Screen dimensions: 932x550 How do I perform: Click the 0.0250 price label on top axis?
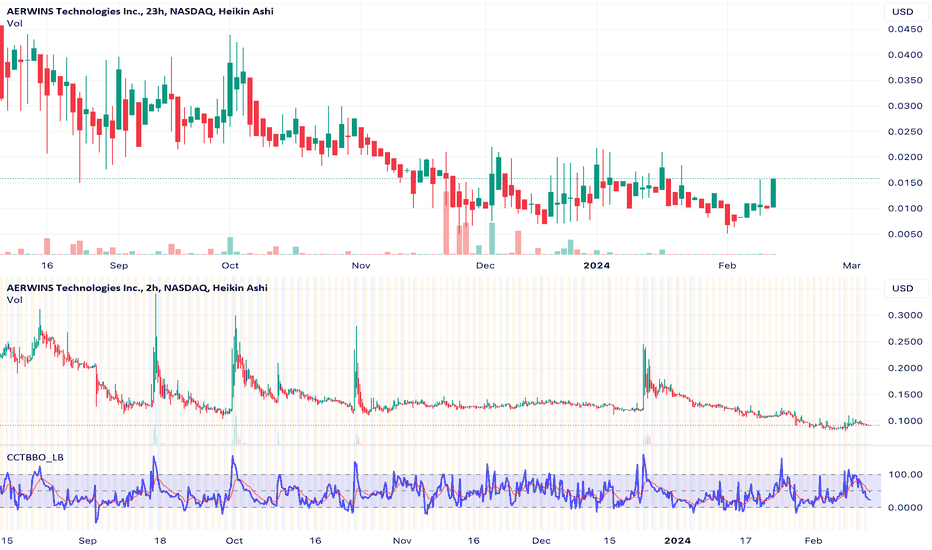[x=905, y=131]
